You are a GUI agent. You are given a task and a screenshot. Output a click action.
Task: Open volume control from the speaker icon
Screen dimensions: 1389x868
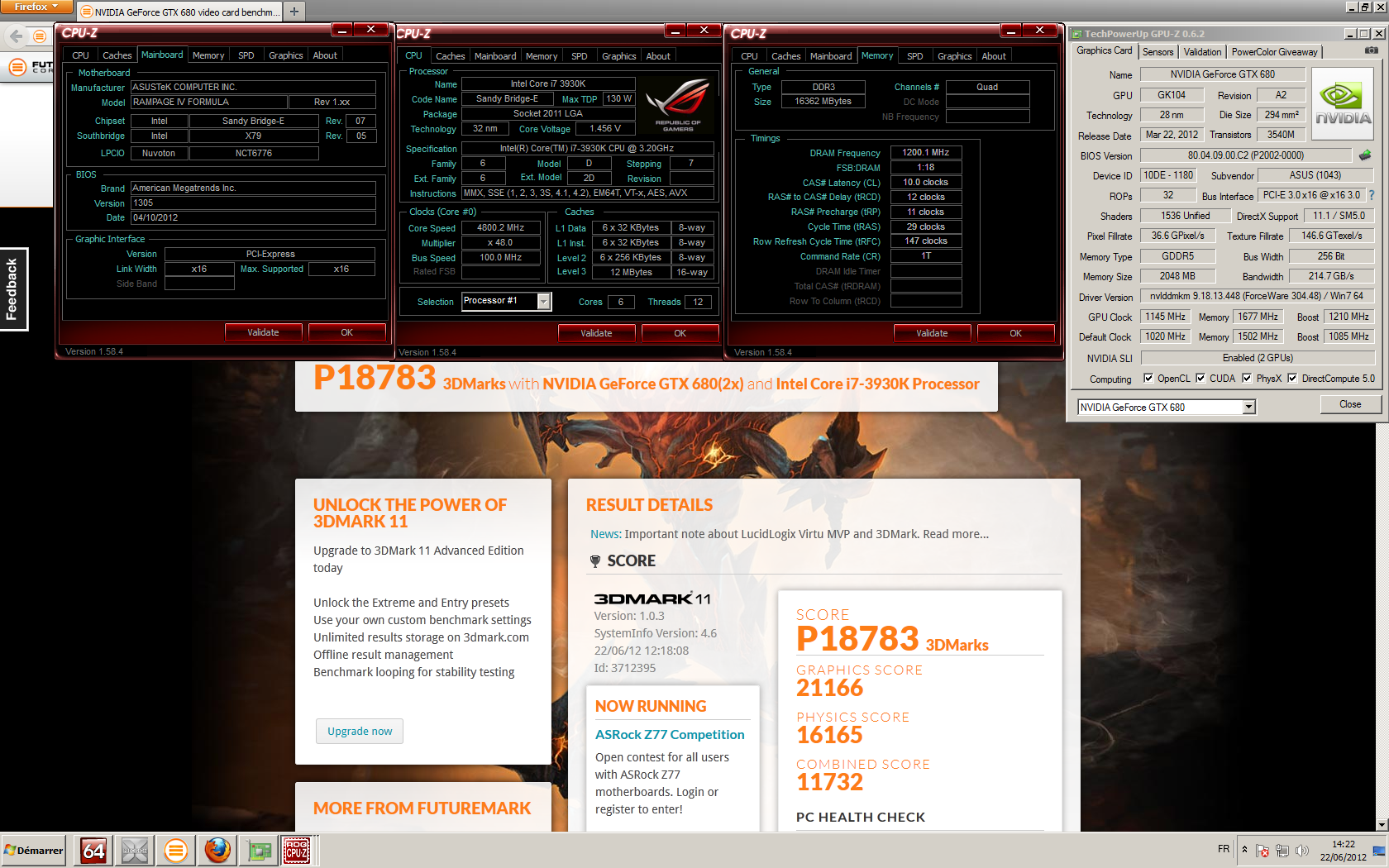click(1302, 851)
